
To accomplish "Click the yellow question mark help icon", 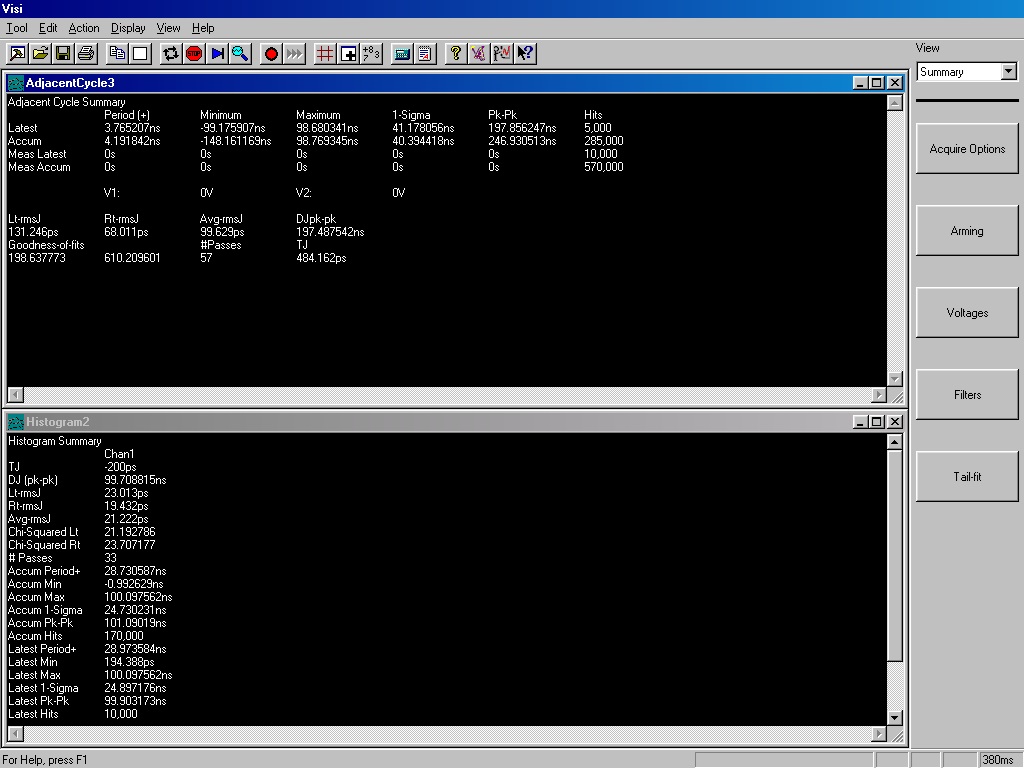I will point(456,54).
